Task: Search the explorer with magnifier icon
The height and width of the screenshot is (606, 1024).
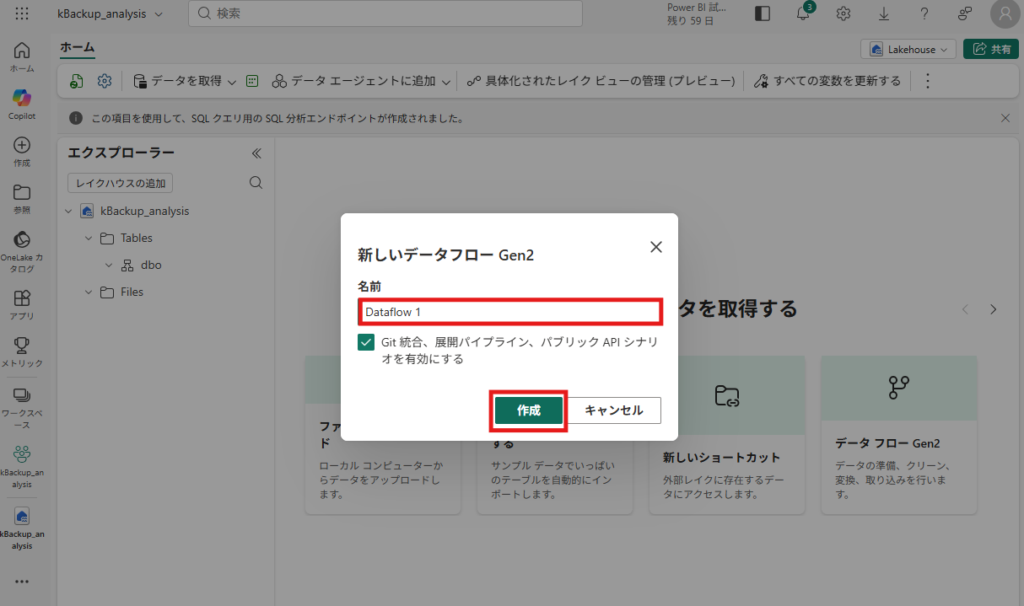Action: tap(256, 183)
